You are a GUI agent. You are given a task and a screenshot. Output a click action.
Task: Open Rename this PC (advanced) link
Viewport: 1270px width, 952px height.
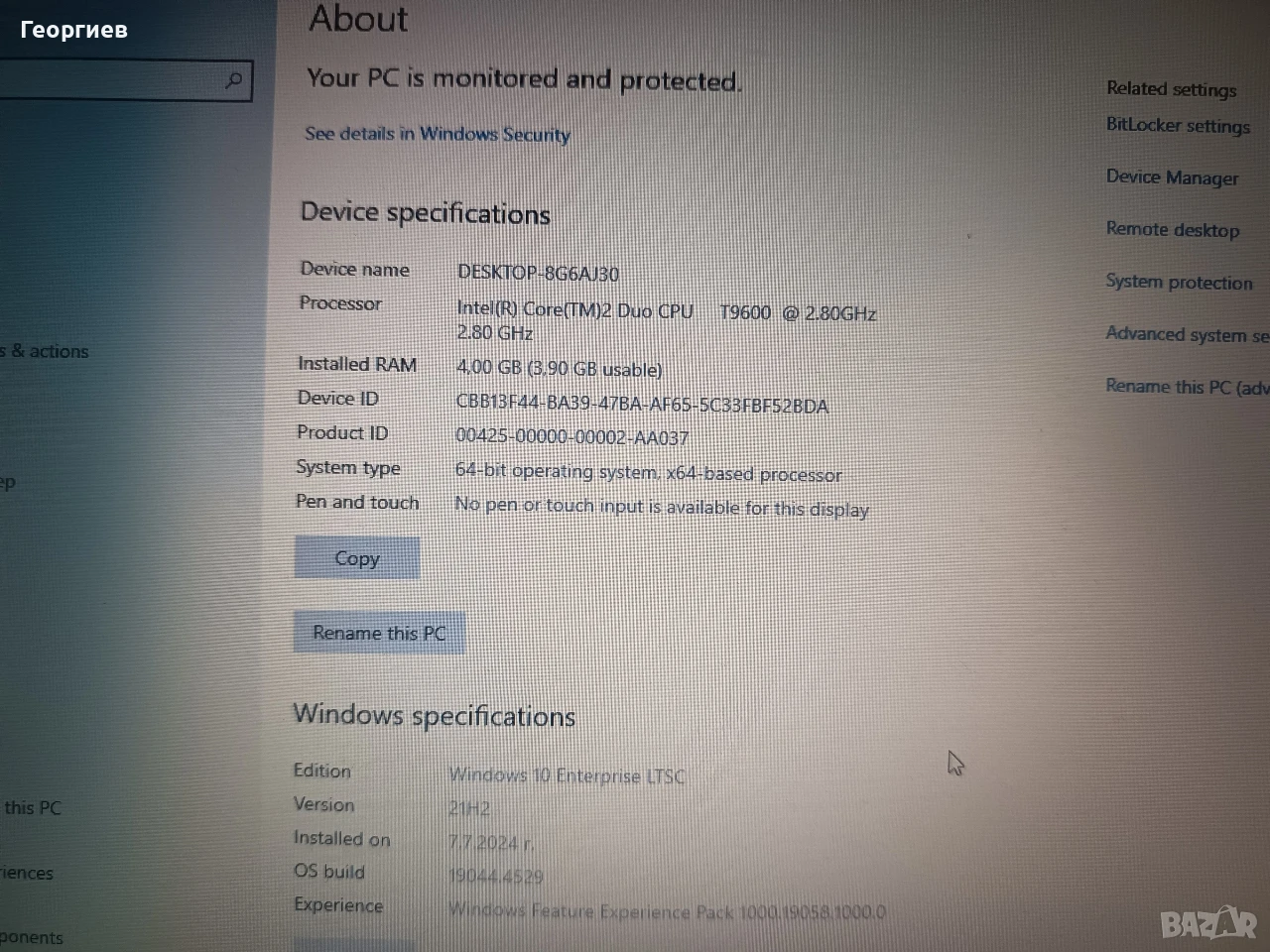point(1188,387)
